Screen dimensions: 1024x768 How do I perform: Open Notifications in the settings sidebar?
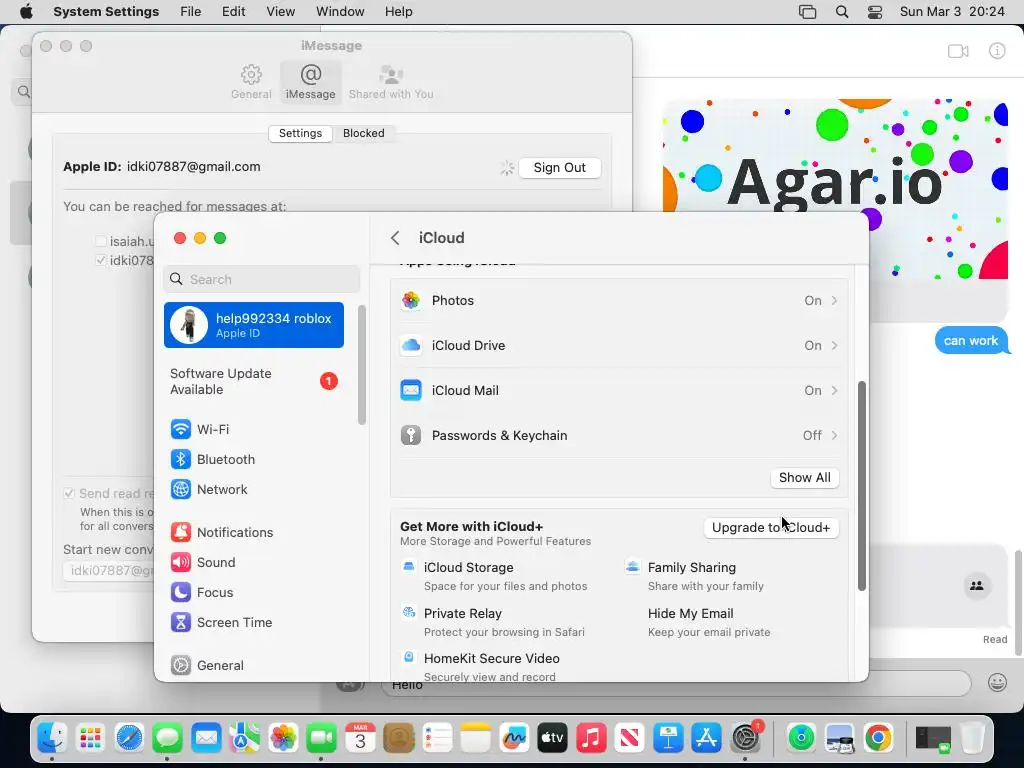coord(222,532)
